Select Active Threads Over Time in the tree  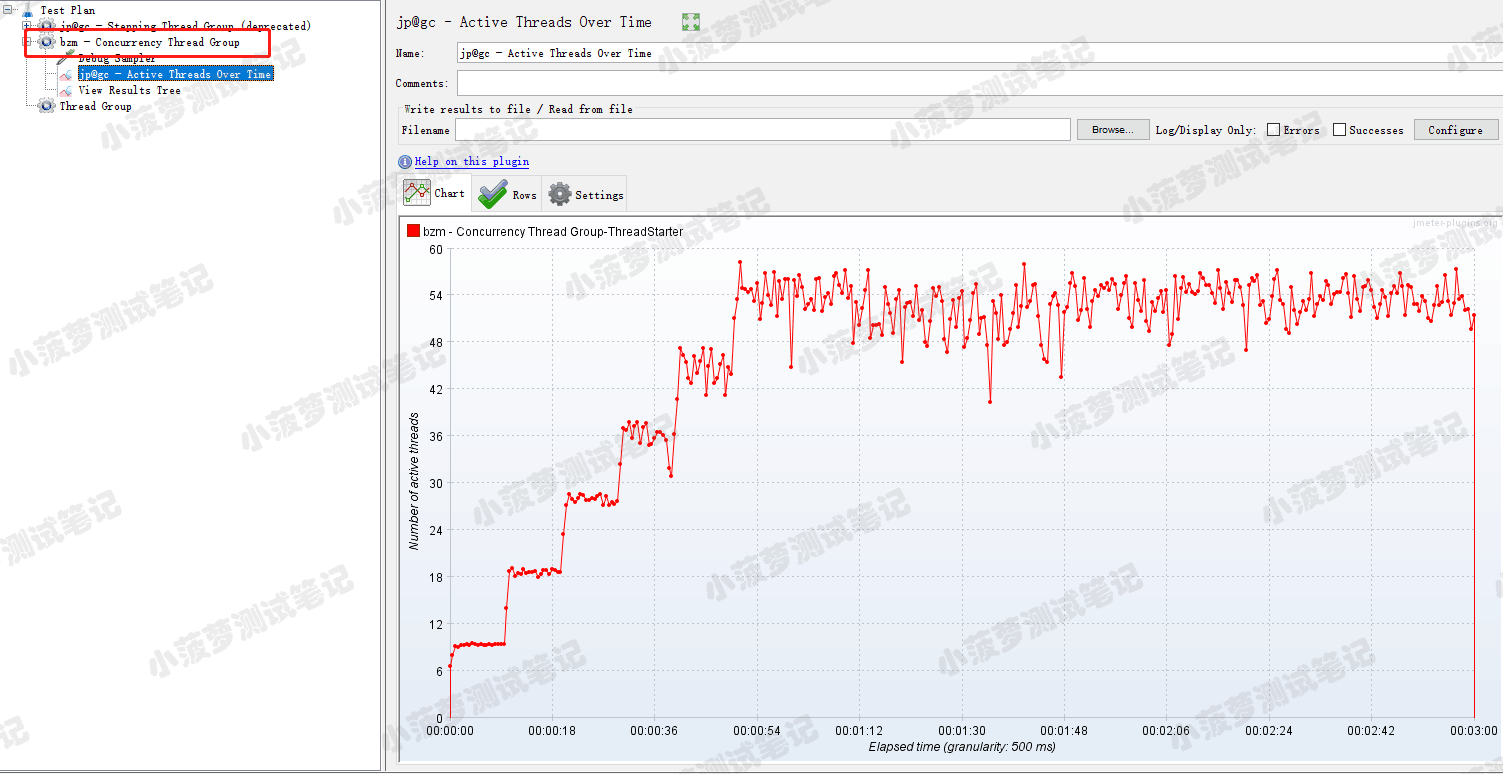[175, 74]
